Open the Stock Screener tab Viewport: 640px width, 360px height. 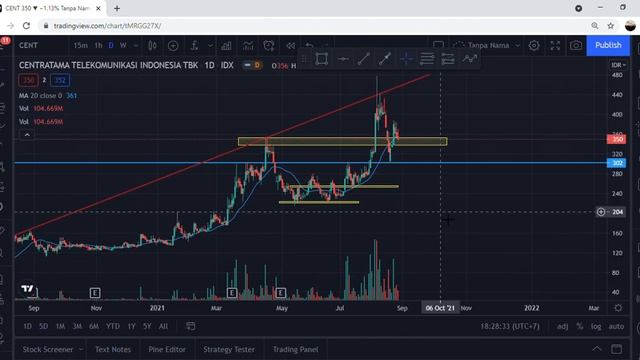(x=48, y=349)
